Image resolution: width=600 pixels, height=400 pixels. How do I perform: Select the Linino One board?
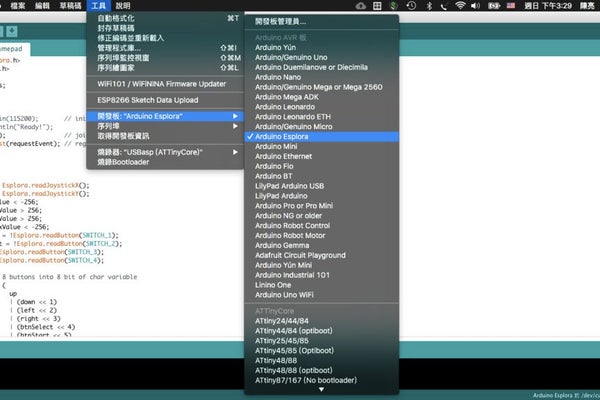(x=321, y=285)
